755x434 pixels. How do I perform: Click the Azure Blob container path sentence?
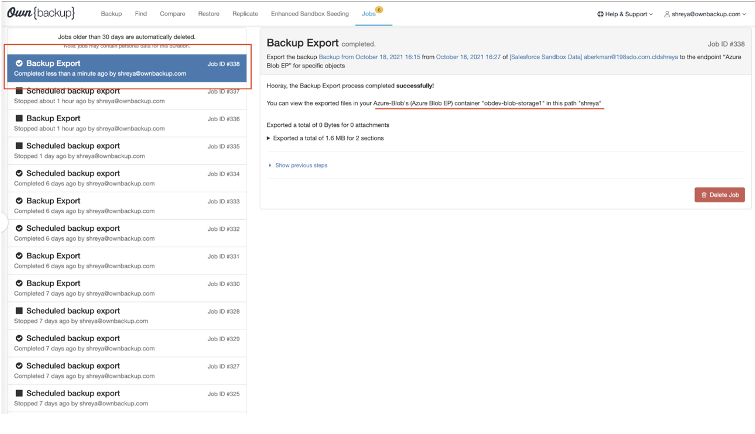pyautogui.click(x=434, y=103)
